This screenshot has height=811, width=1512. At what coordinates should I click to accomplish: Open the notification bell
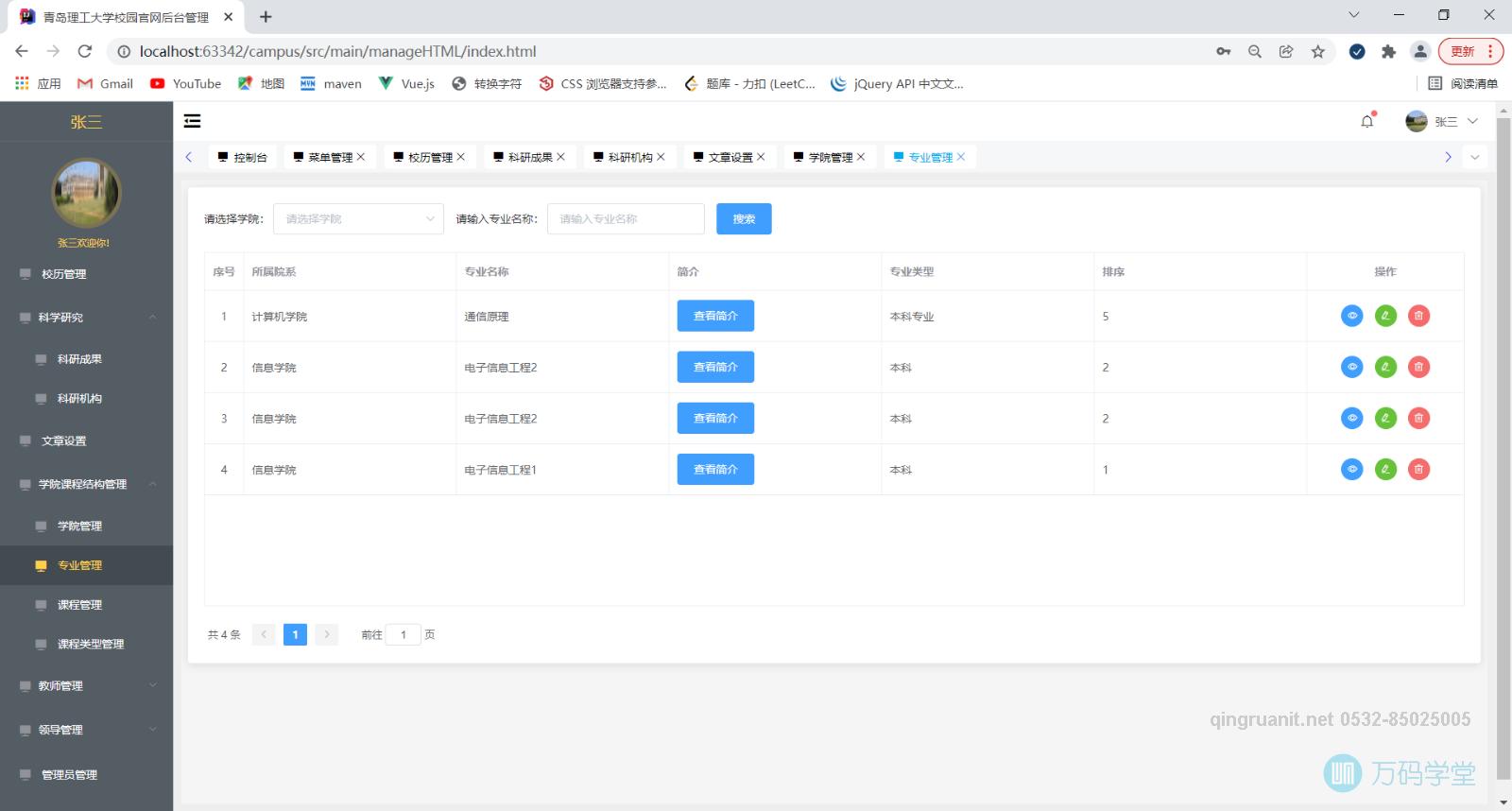point(1366,121)
